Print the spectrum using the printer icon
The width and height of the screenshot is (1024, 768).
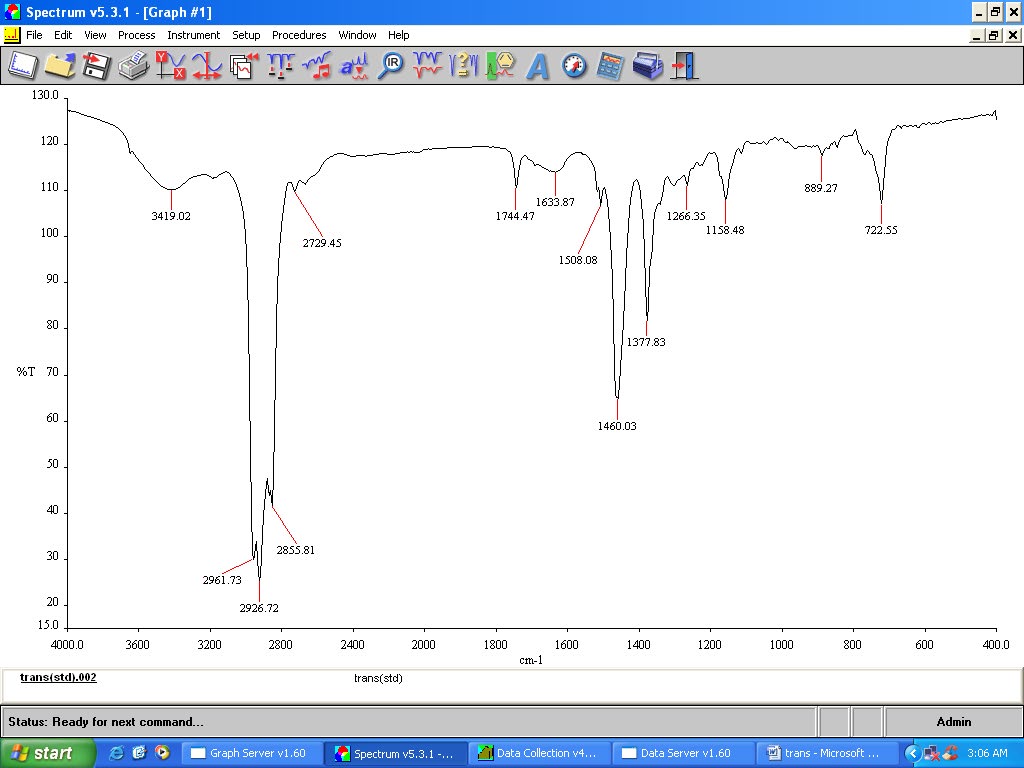tap(133, 66)
